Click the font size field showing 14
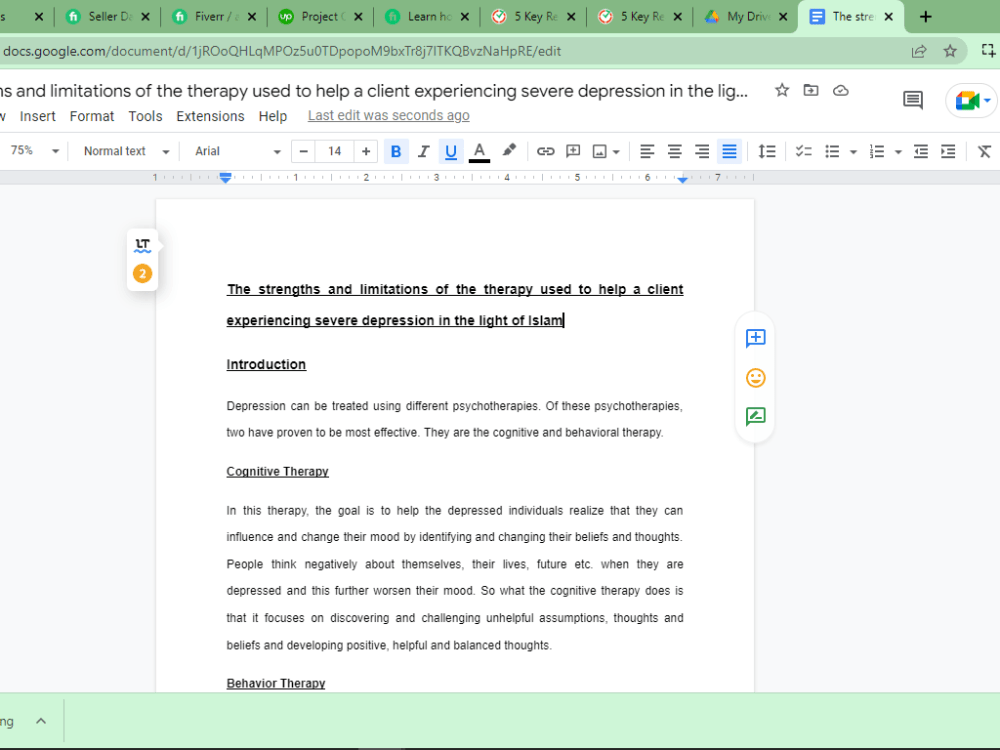This screenshot has height=750, width=1000. point(335,151)
